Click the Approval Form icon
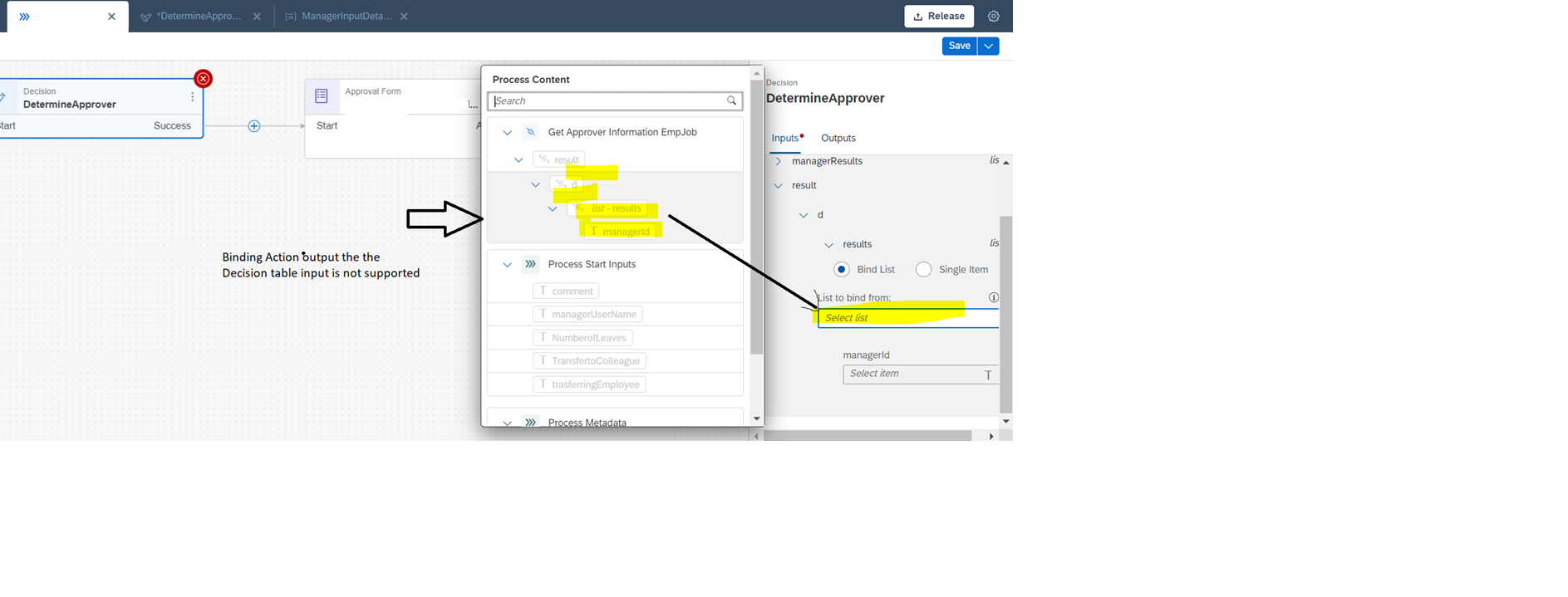 coord(322,96)
